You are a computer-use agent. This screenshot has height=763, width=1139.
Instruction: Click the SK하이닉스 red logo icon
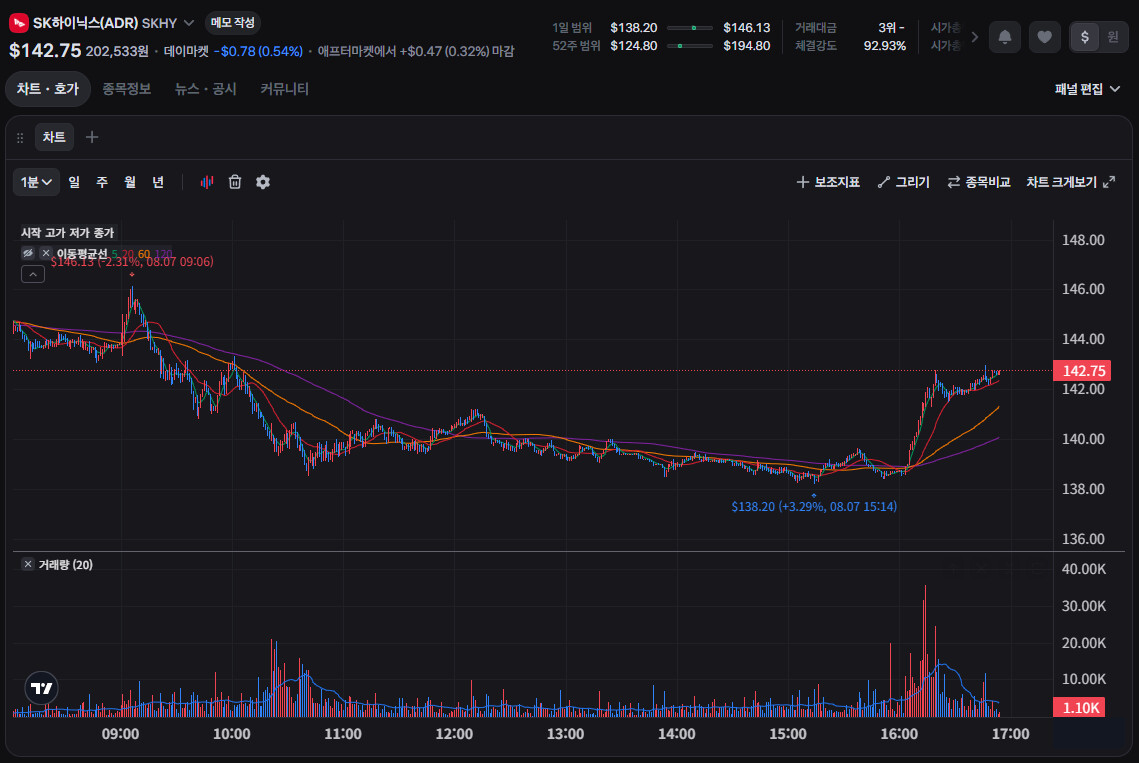click(x=18, y=23)
